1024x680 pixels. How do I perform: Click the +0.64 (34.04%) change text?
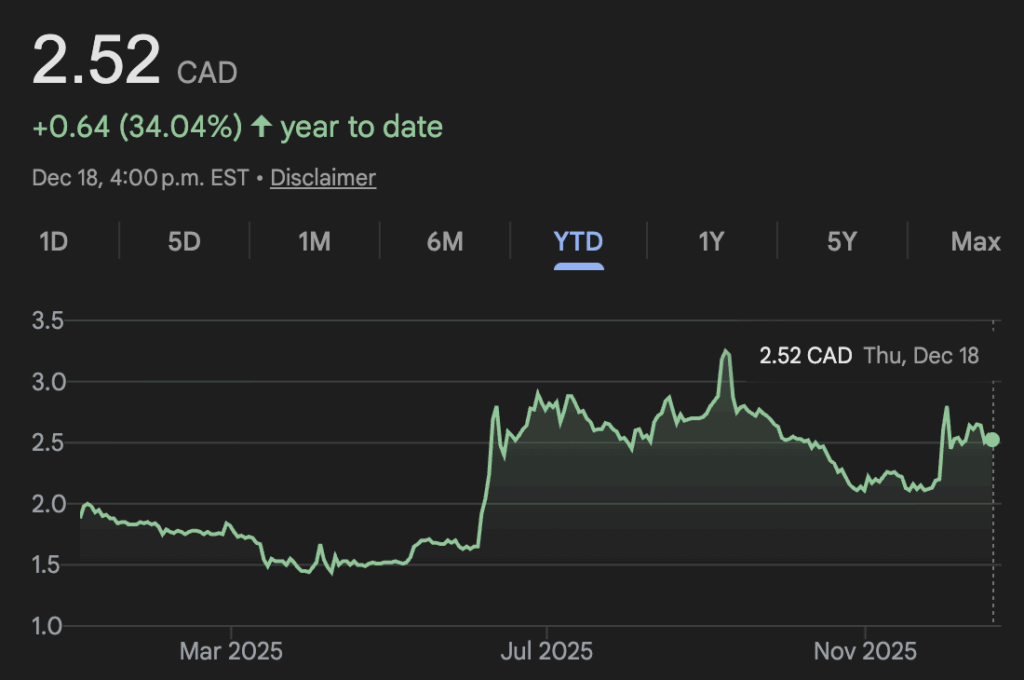pos(137,127)
